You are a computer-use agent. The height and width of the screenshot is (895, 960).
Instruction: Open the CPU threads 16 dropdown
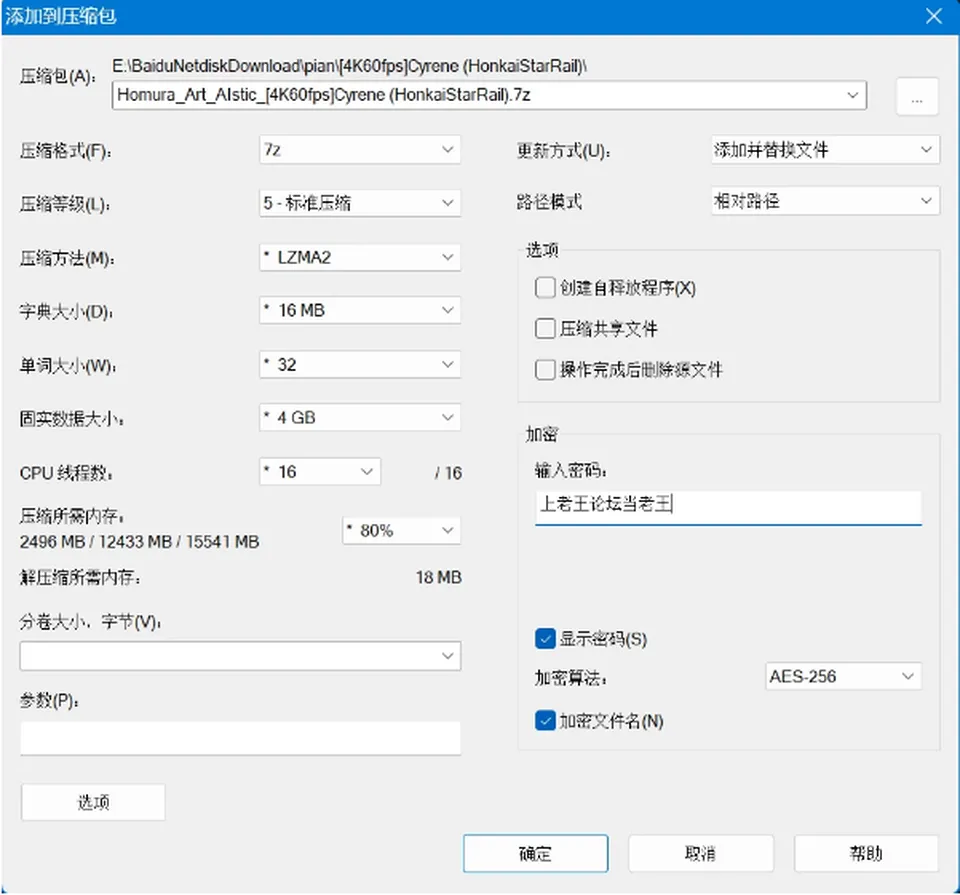coord(320,471)
